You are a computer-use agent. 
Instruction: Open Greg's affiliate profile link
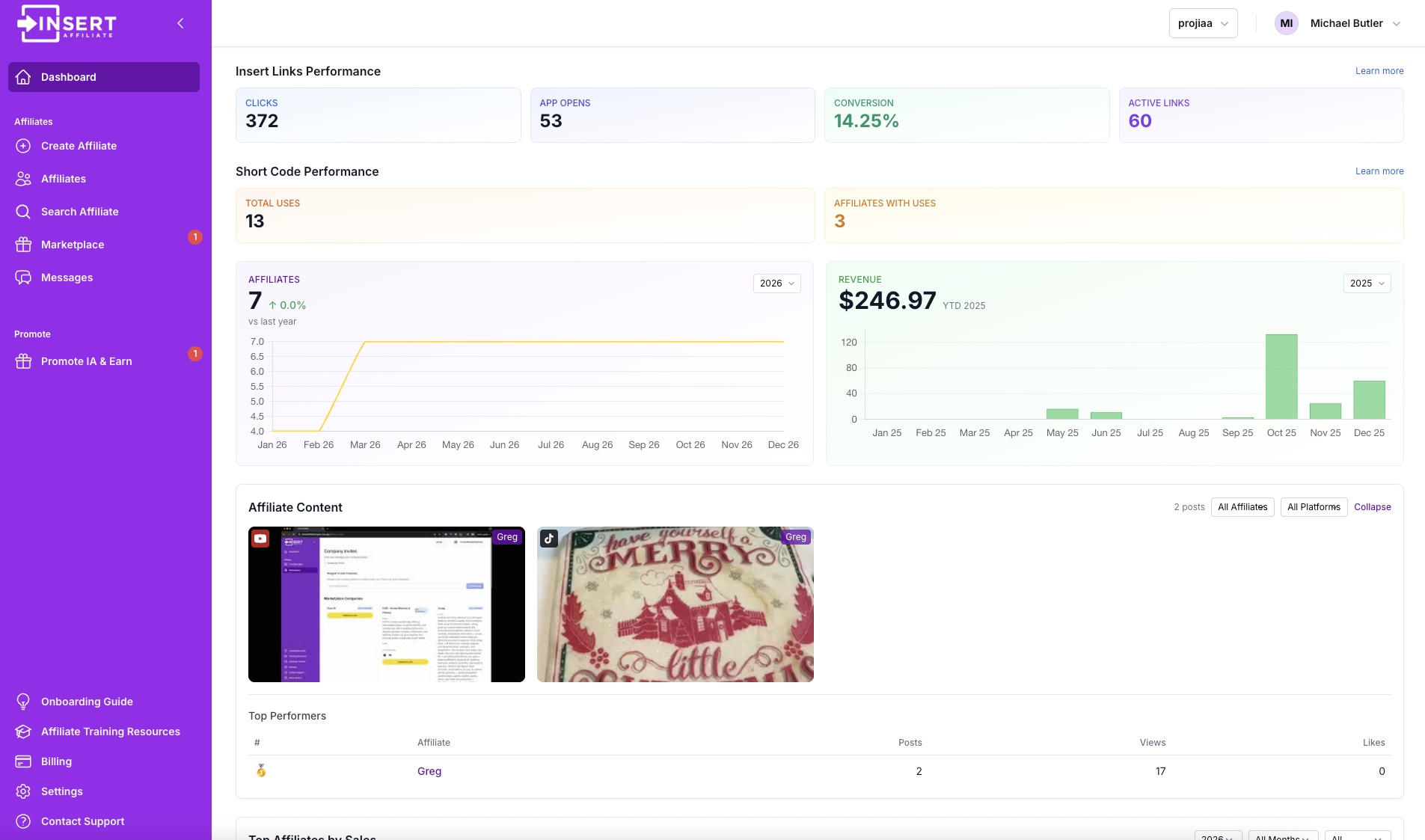[429, 771]
